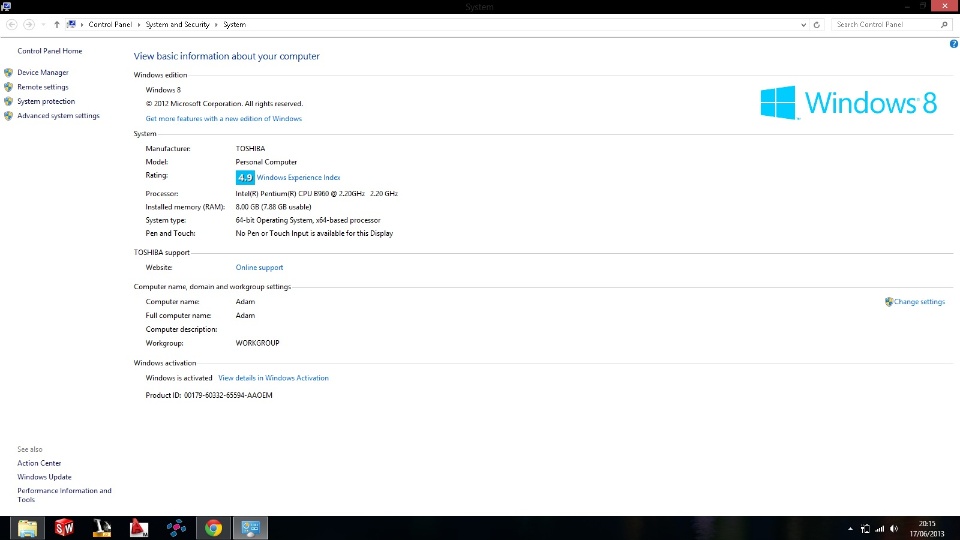Click the WORKGROUP value text
This screenshot has width=960, height=540.
(x=257, y=343)
